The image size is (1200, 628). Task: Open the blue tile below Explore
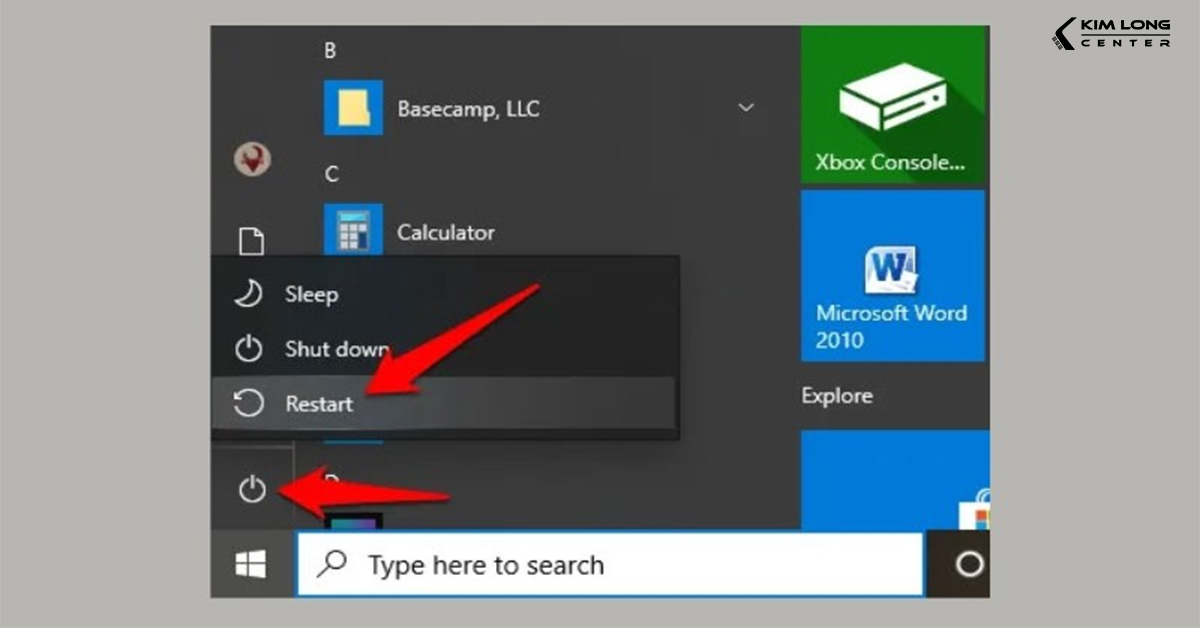(x=894, y=479)
